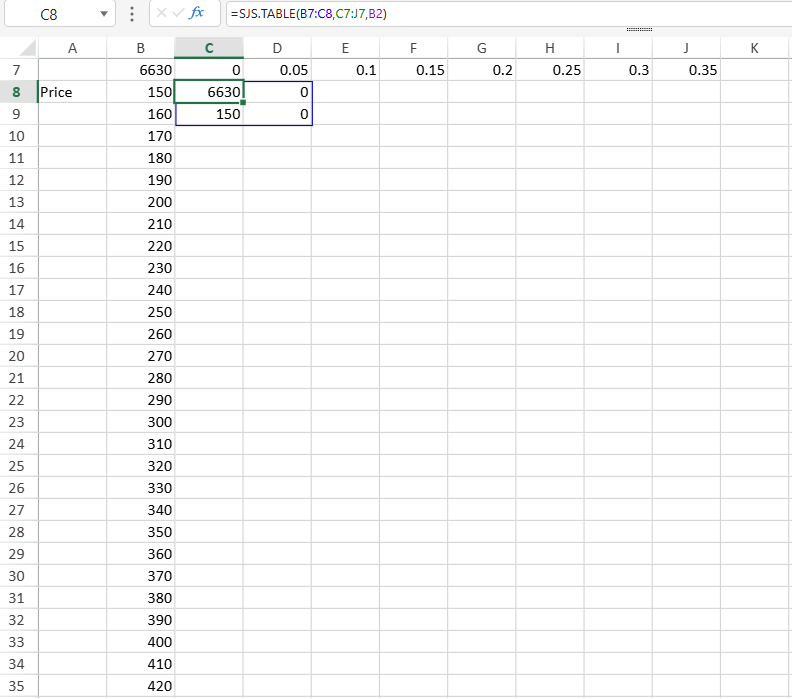Open the Name Box dropdown arrow
The width and height of the screenshot is (792, 699).
tap(104, 14)
